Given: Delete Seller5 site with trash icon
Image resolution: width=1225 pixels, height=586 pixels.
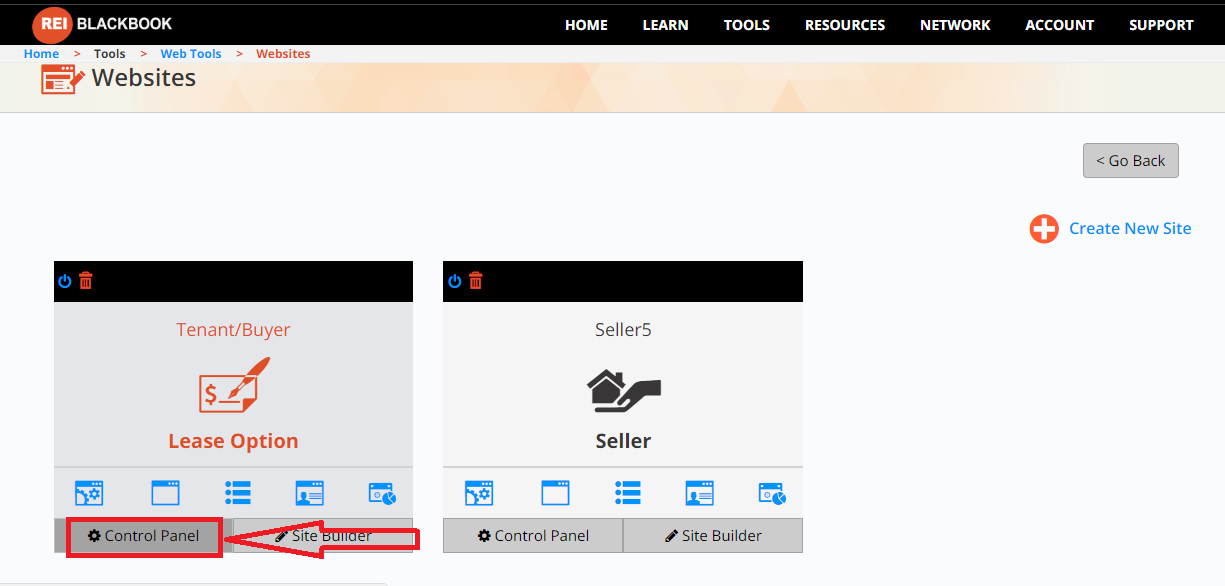Looking at the screenshot, I should point(476,281).
